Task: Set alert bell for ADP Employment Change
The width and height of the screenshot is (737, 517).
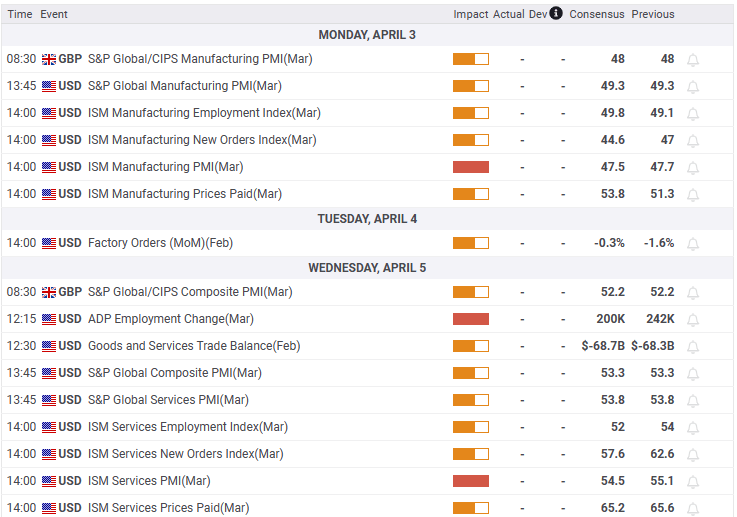Action: (x=693, y=320)
